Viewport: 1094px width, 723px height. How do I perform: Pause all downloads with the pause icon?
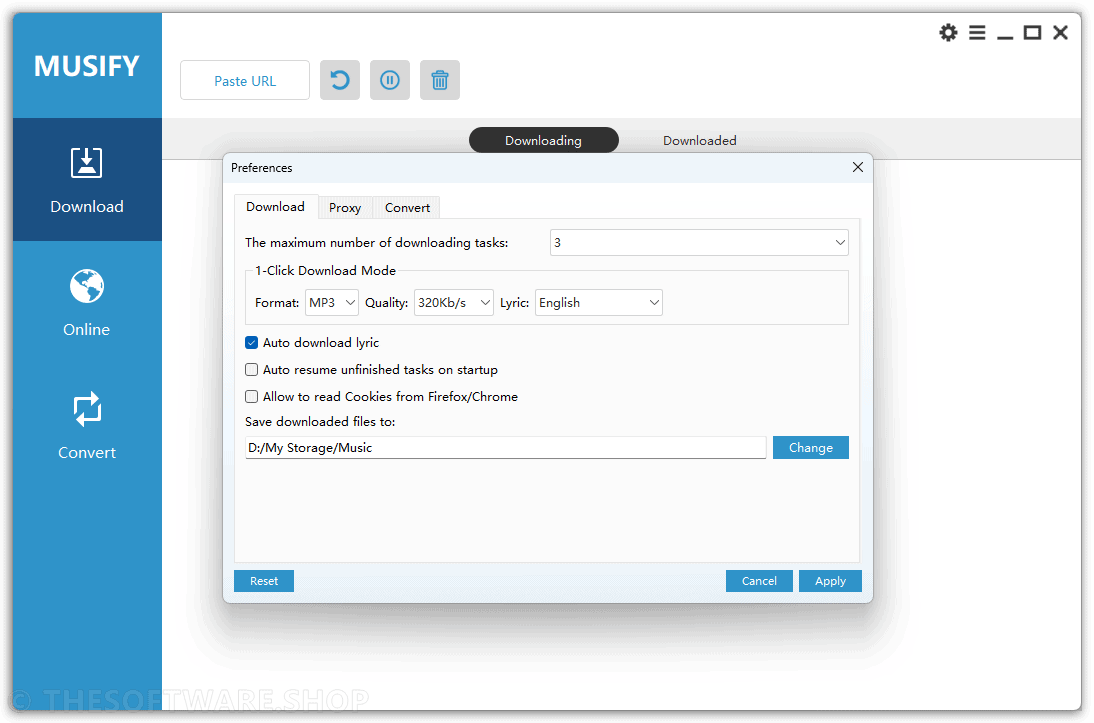click(x=390, y=80)
